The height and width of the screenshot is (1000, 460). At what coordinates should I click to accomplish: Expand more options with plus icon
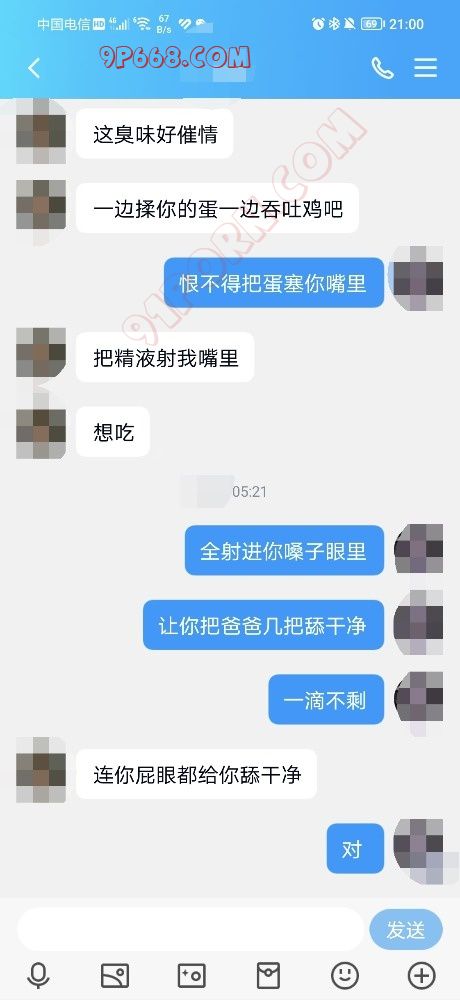click(421, 975)
